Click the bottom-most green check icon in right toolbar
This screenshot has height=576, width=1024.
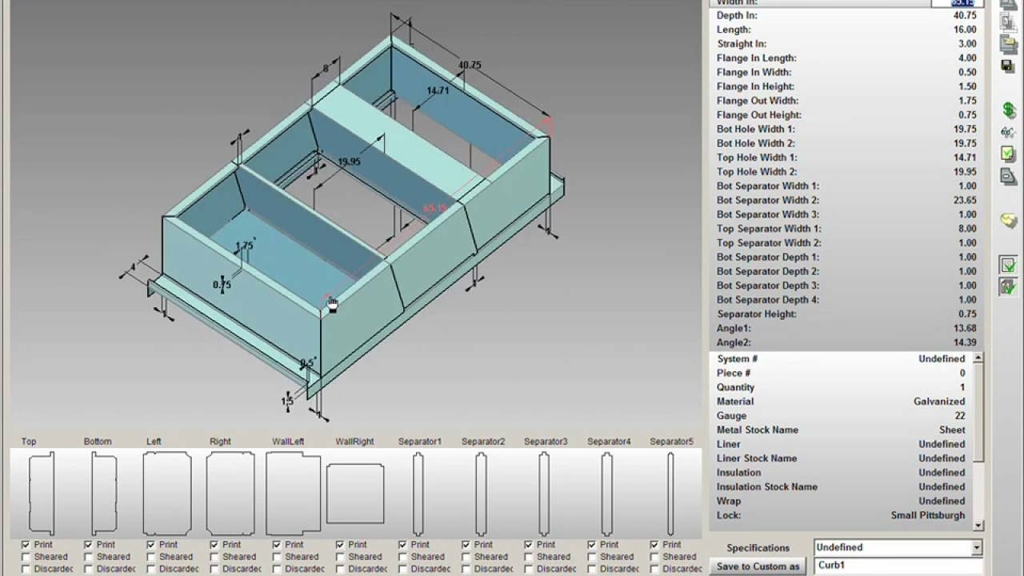pos(1008,286)
